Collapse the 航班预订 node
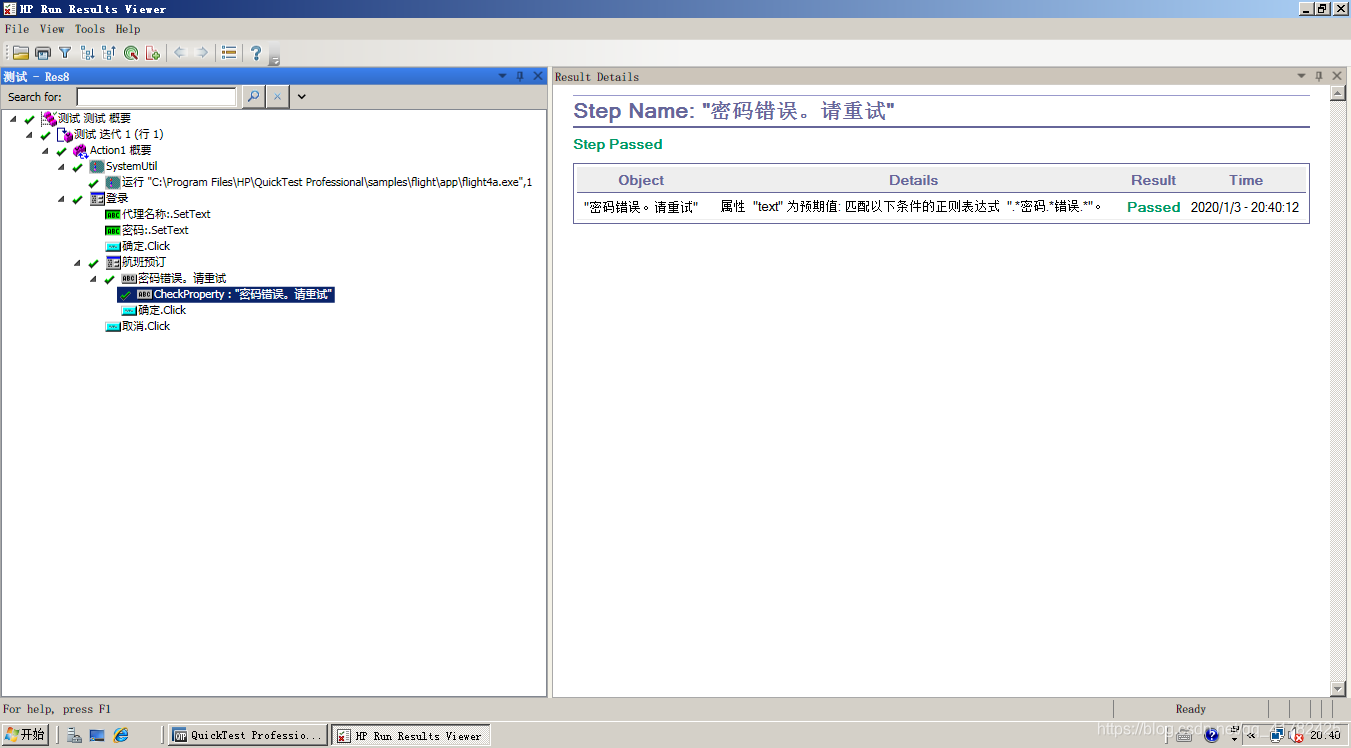1351x748 pixels. [x=78, y=263]
